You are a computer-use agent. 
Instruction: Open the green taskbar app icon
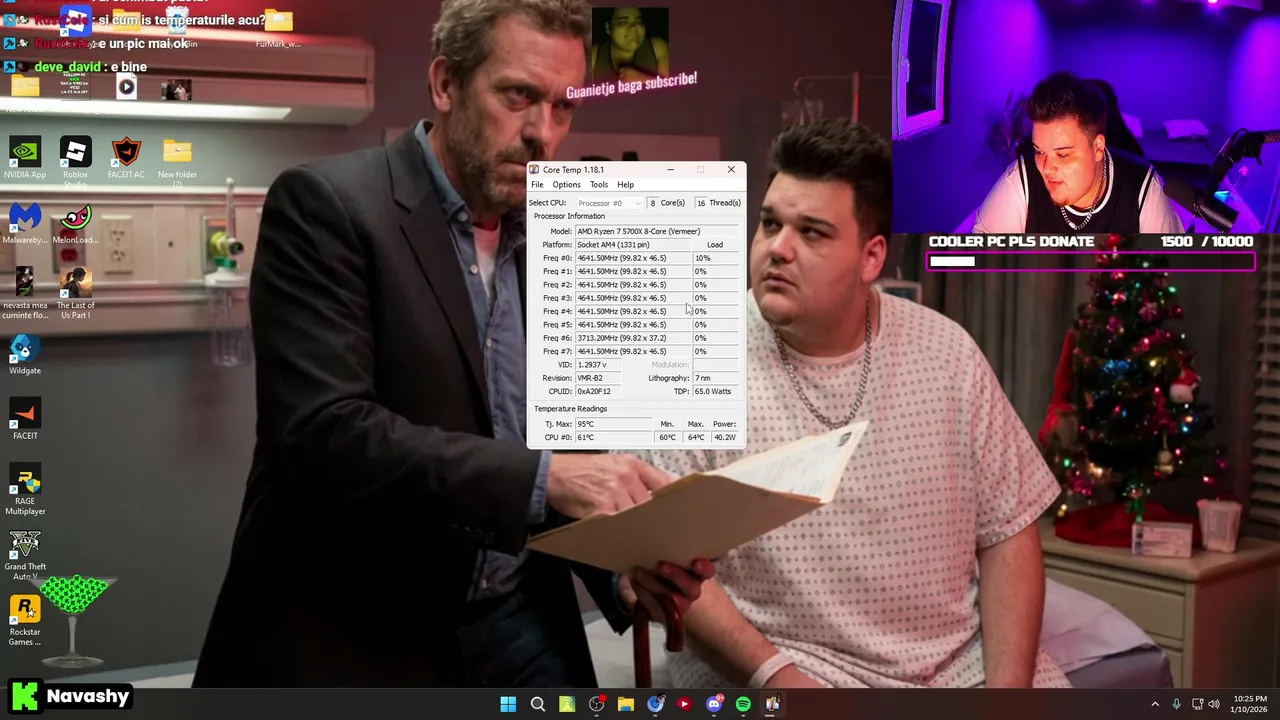coord(567,704)
